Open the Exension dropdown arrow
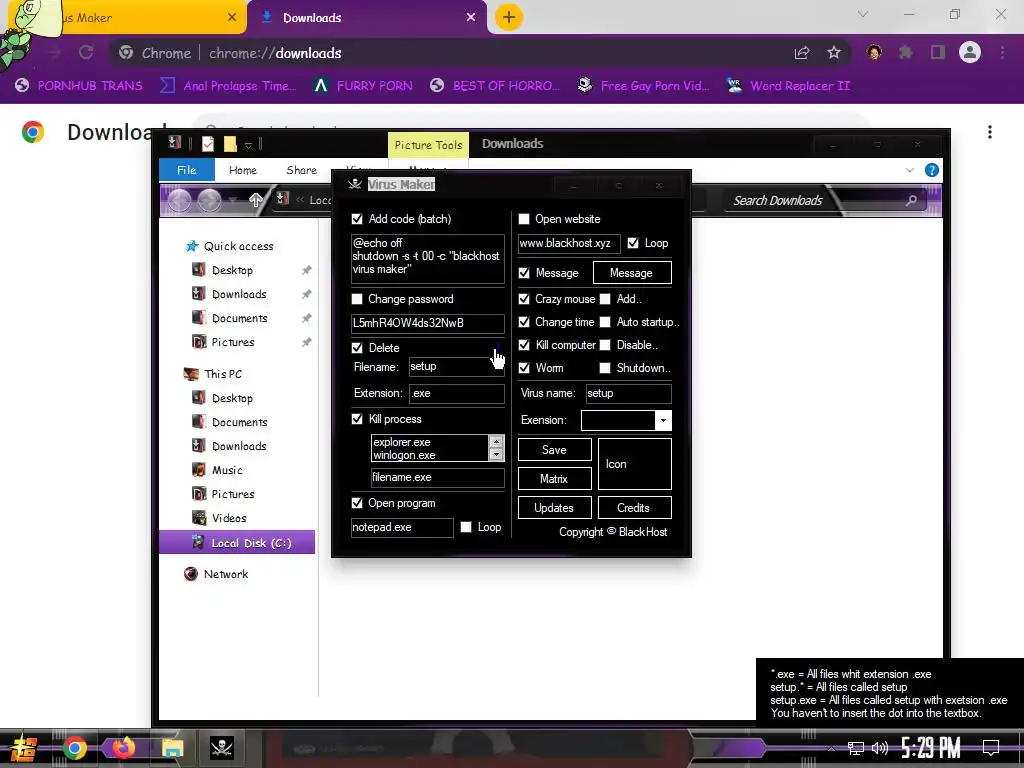 [663, 421]
